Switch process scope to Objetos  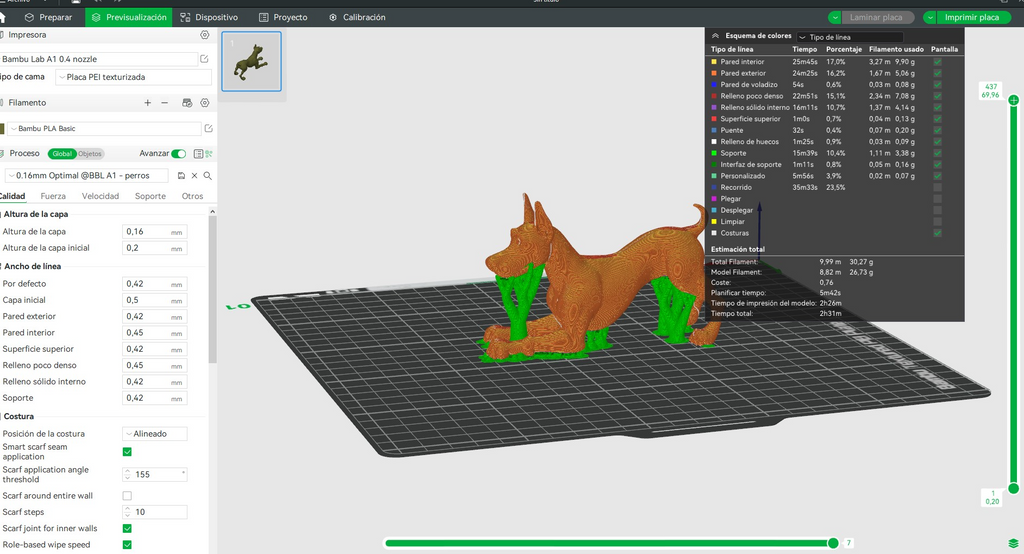(x=90, y=154)
